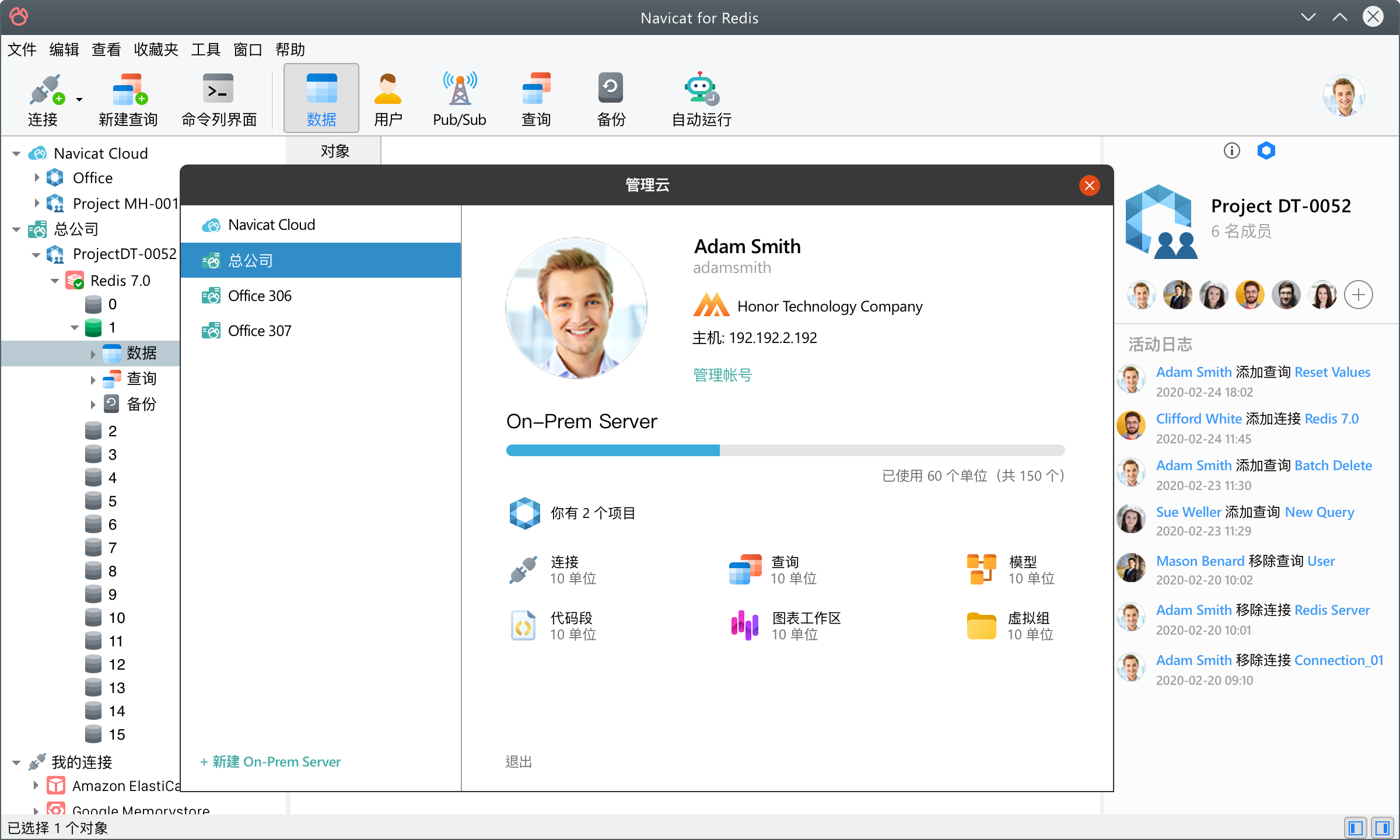Collapse the Navicat Cloud tree node

coord(16,154)
